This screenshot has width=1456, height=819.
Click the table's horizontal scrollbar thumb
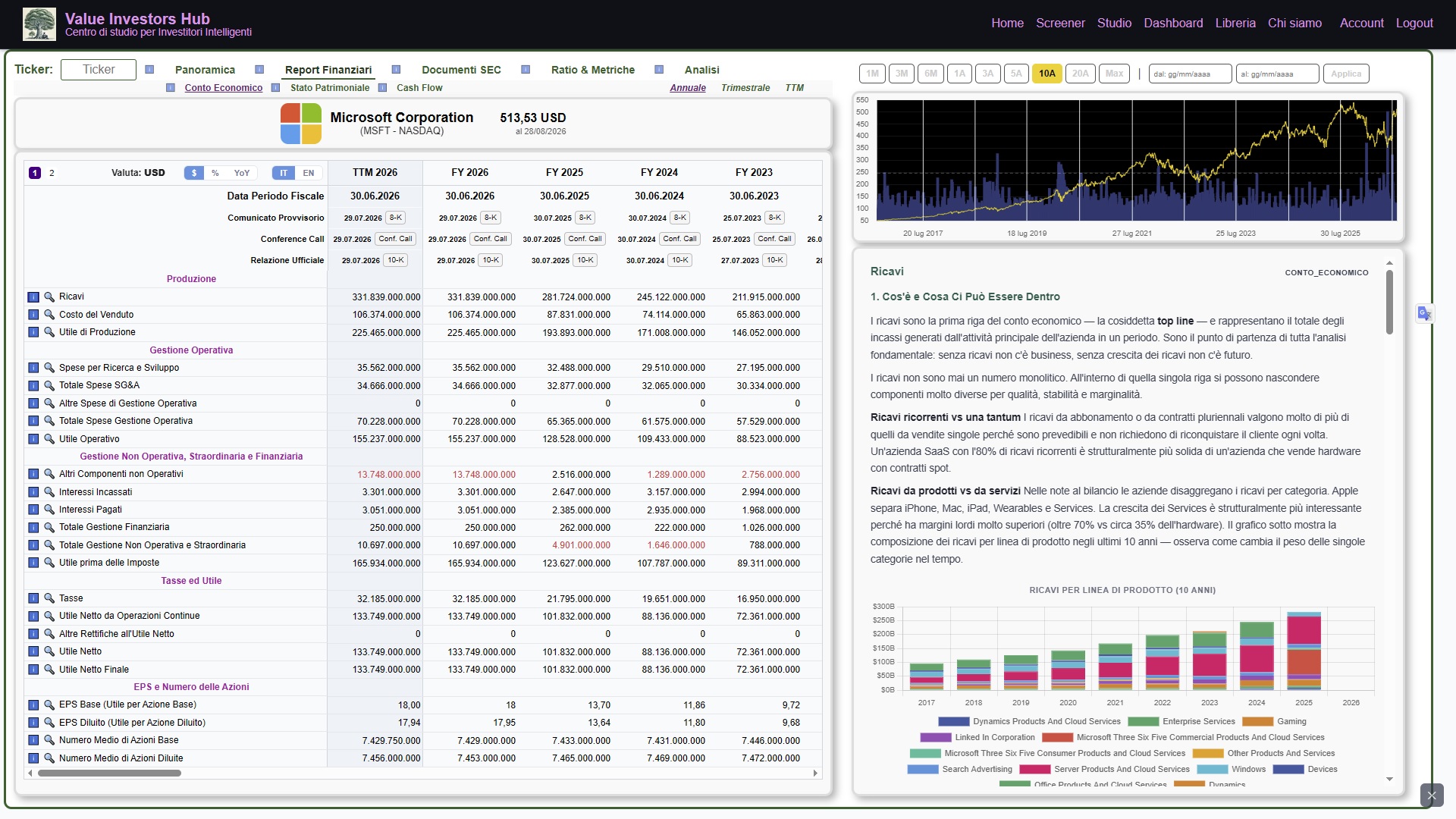pyautogui.click(x=109, y=773)
